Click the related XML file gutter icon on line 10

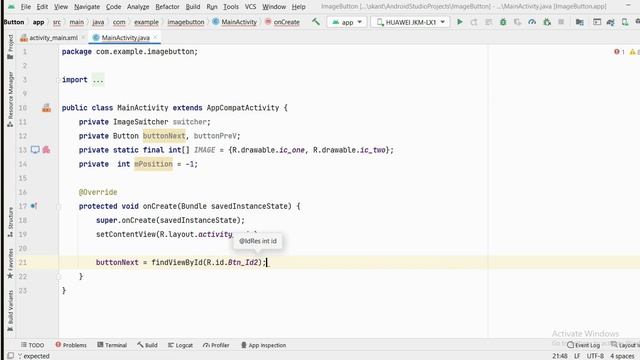pos(47,108)
